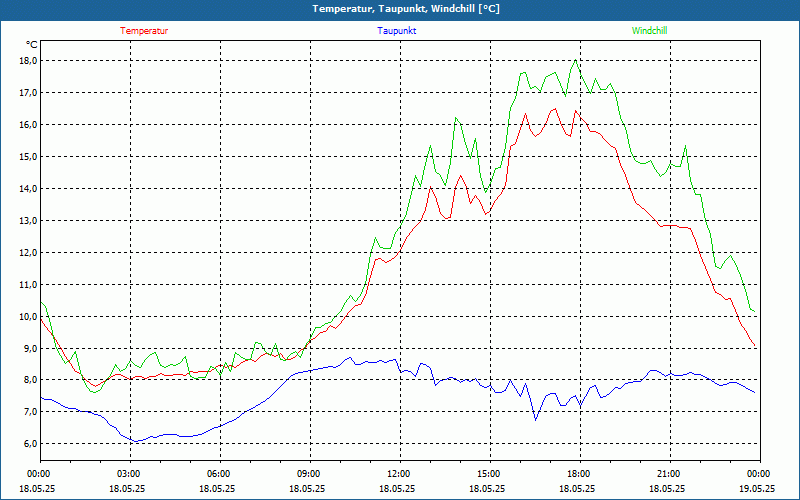
Task: Click the 18,0 y-axis value
Action: [x=28, y=61]
